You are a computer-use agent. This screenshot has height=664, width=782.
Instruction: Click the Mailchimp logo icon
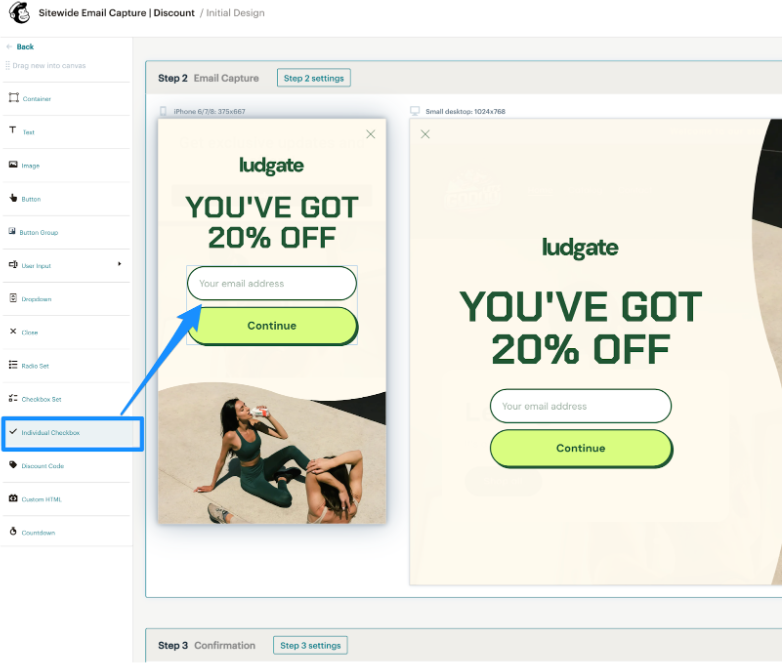click(19, 14)
